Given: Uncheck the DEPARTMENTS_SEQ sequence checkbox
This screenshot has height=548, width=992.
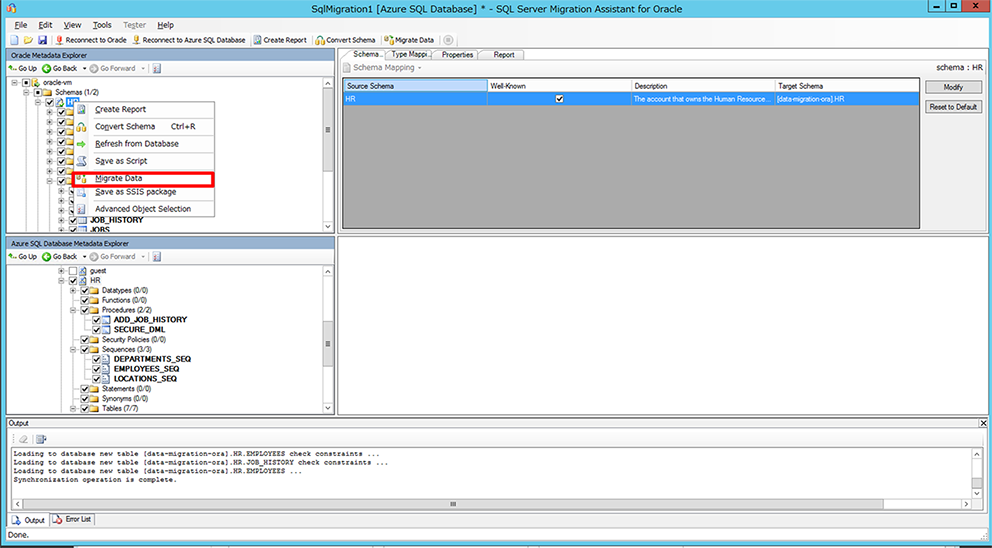Looking at the screenshot, I should point(97,359).
